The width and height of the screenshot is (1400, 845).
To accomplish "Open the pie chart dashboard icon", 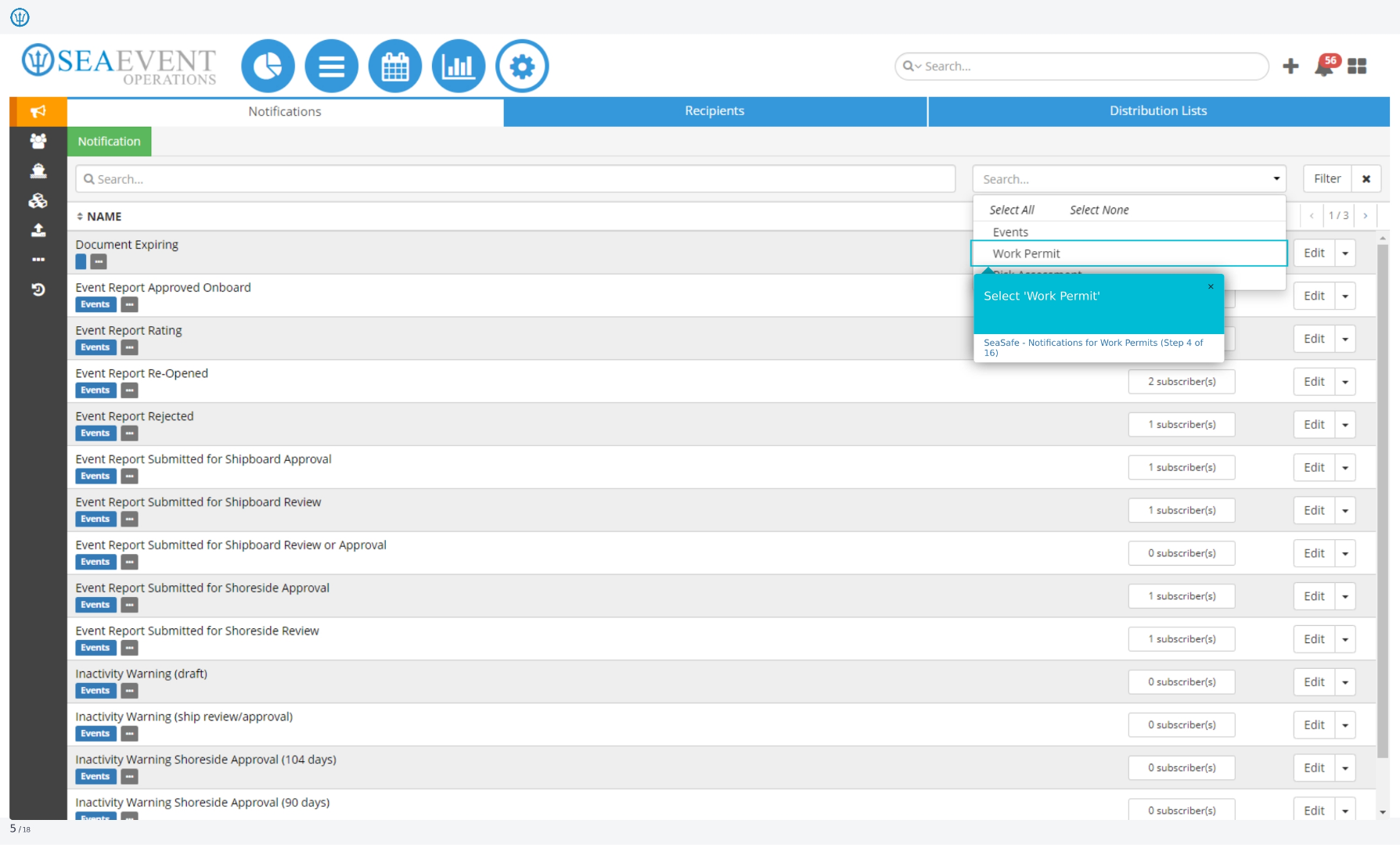I will (x=268, y=67).
